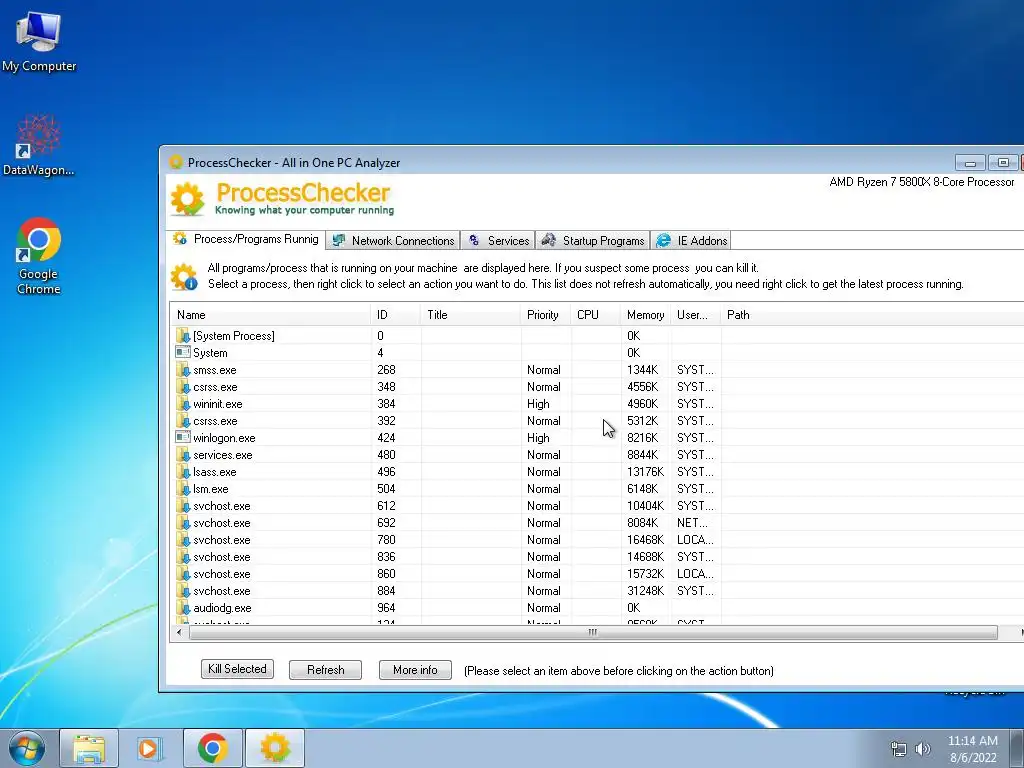This screenshot has width=1024, height=768.
Task: Click the ProcessChecker gear logo
Action: pyautogui.click(x=187, y=199)
